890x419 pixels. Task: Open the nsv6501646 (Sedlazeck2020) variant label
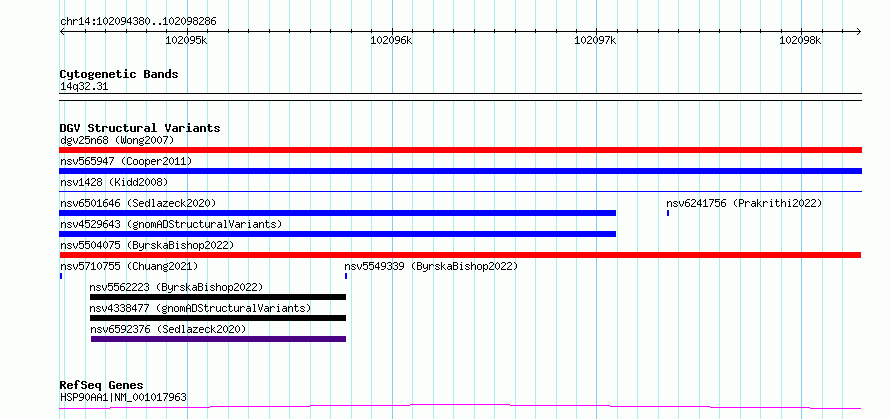point(138,203)
